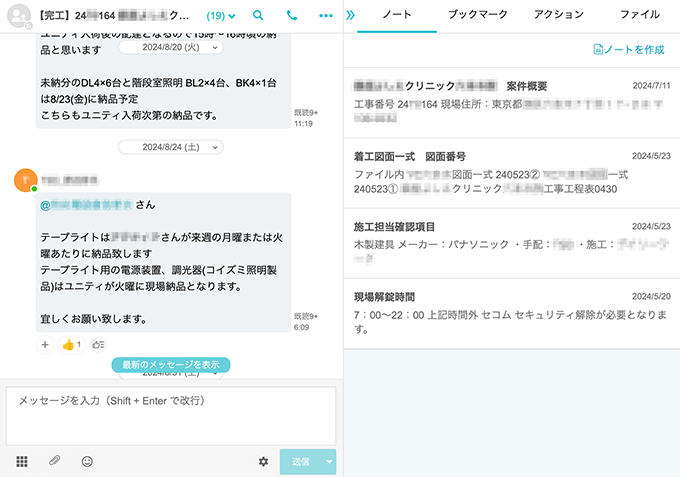
Task: Expand the 2024/8/24 (土) date dropdown
Action: pyautogui.click(x=171, y=147)
